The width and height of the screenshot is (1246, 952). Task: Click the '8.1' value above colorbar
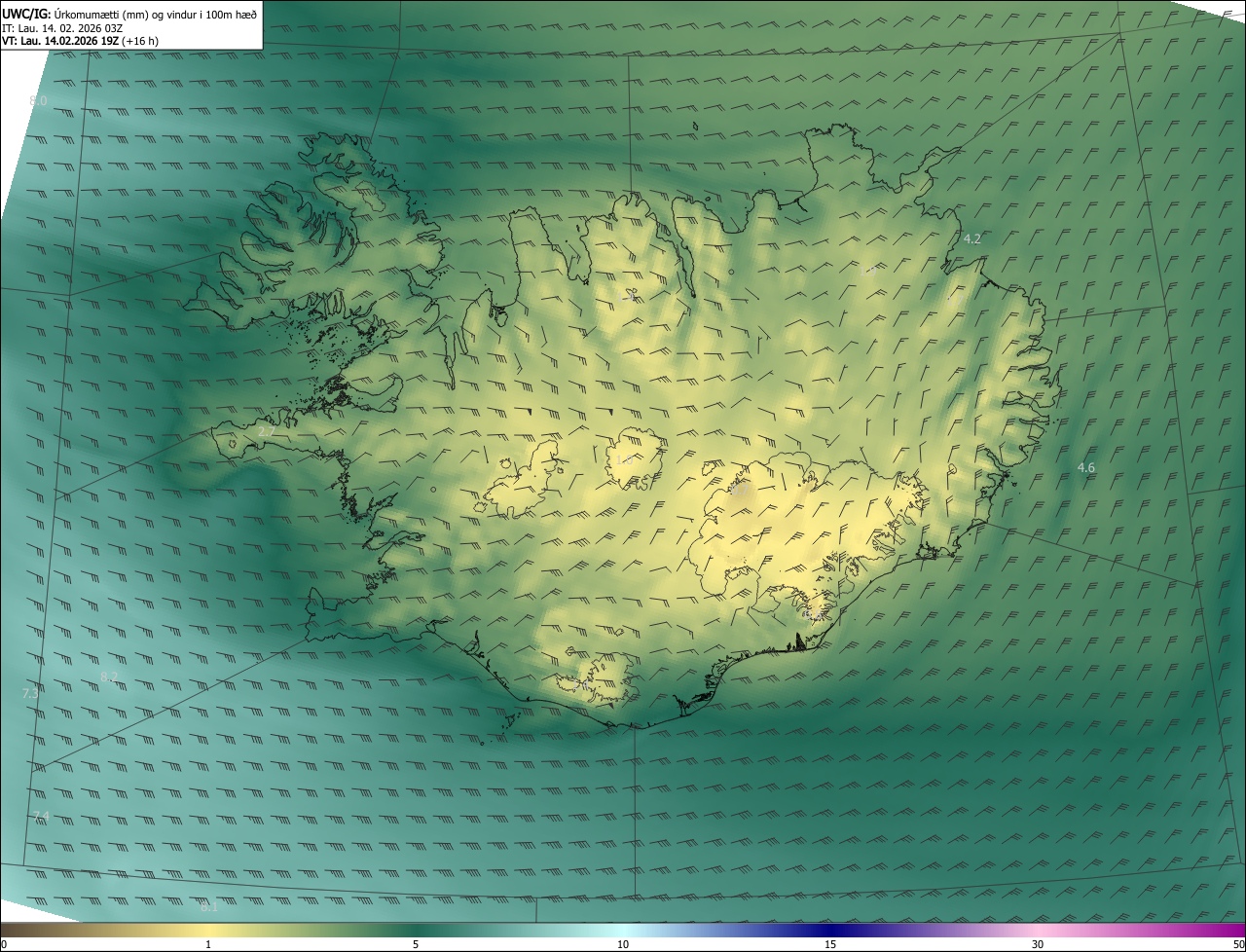click(209, 907)
